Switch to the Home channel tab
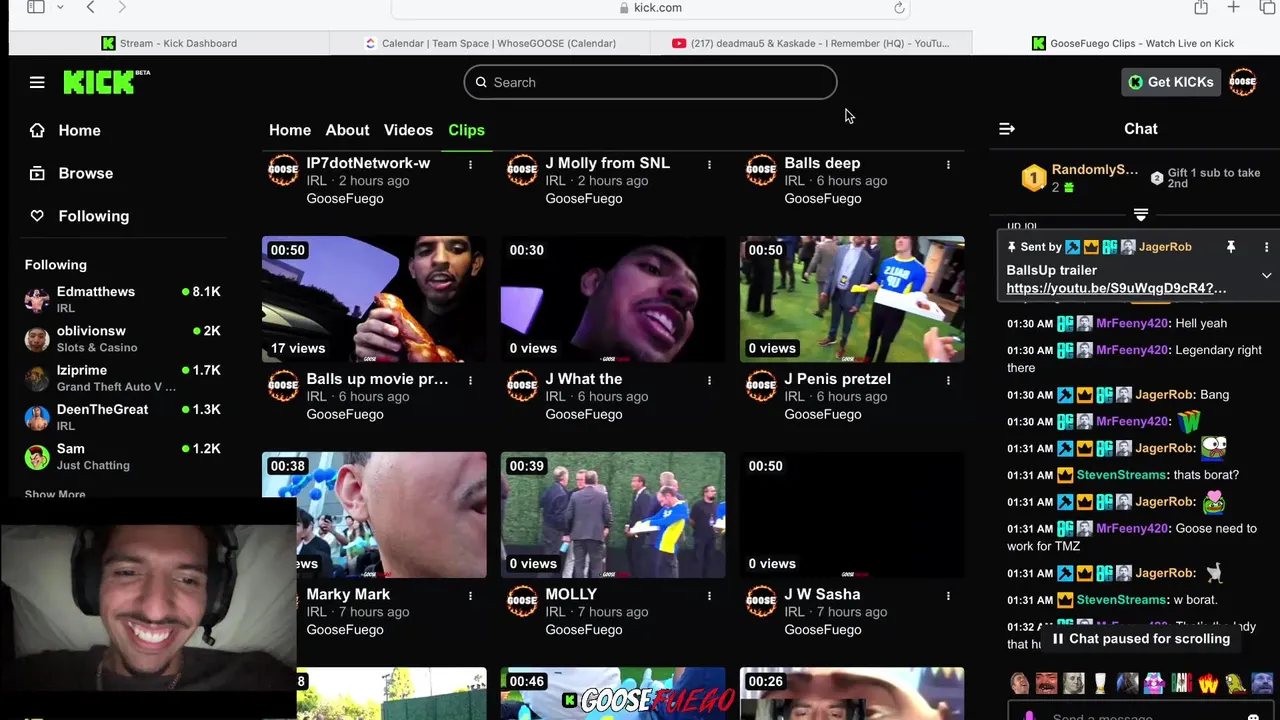This screenshot has height=720, width=1280. pos(290,130)
